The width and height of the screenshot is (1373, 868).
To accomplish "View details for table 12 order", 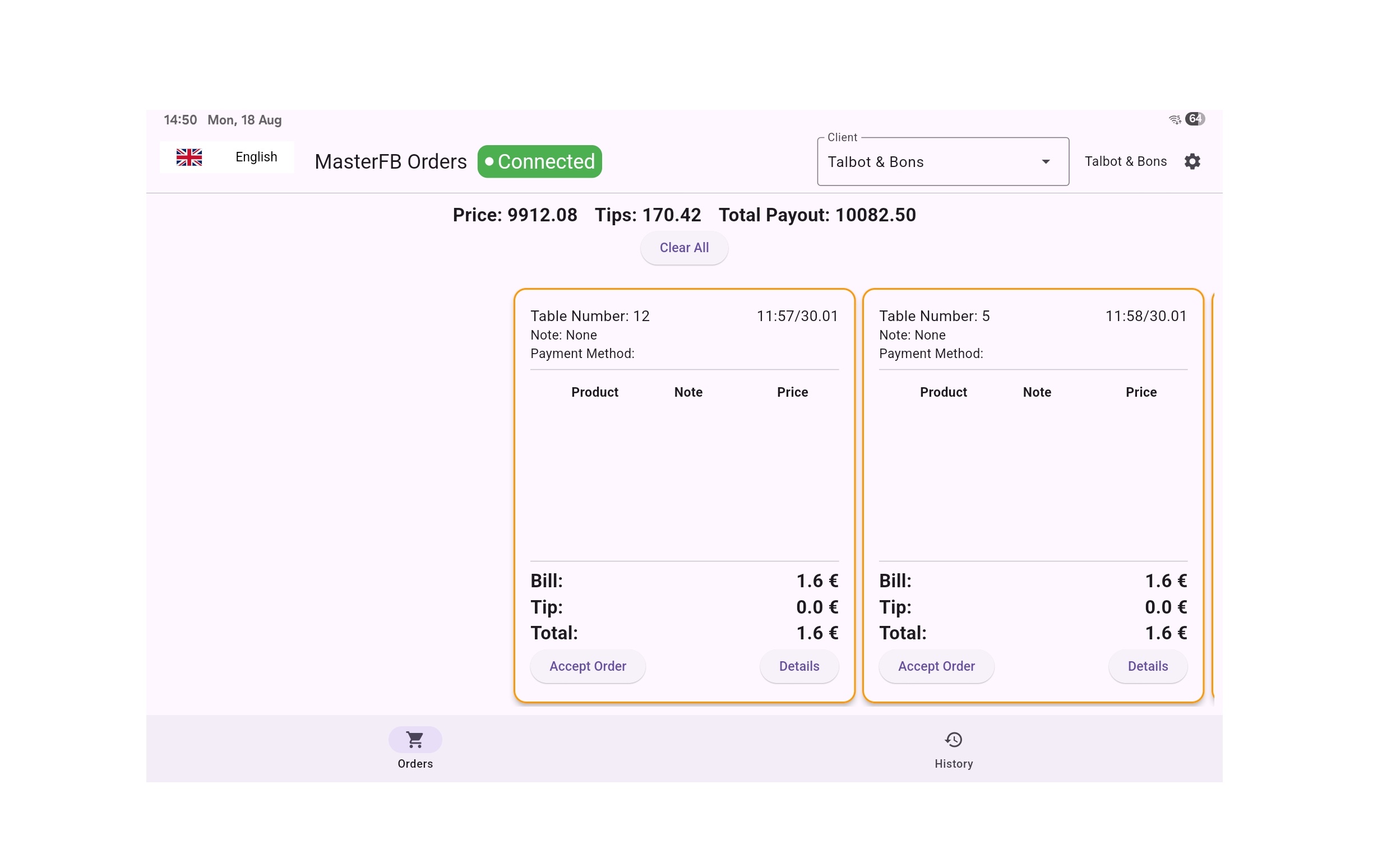I will coord(799,666).
